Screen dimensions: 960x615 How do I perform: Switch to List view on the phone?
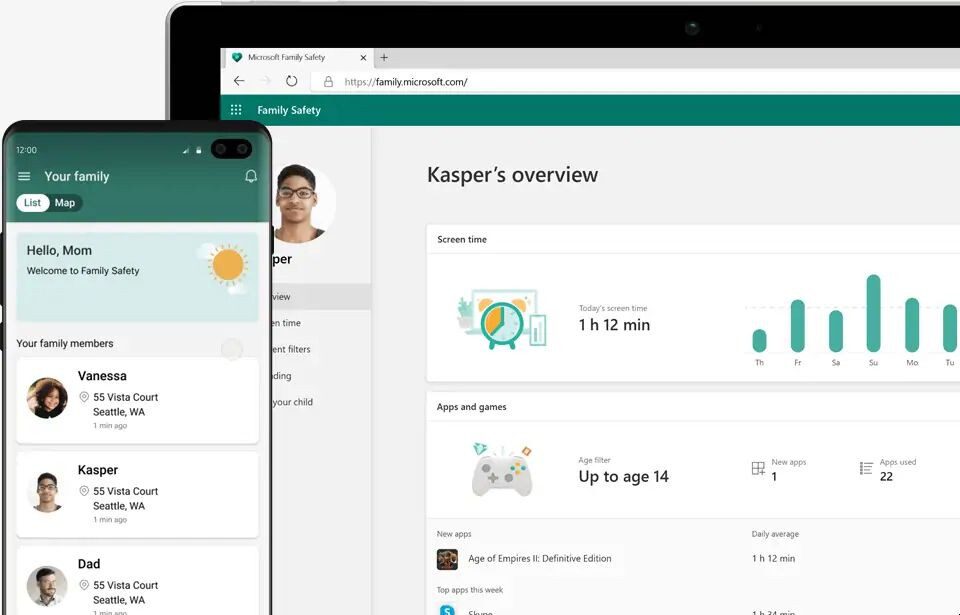coord(31,203)
